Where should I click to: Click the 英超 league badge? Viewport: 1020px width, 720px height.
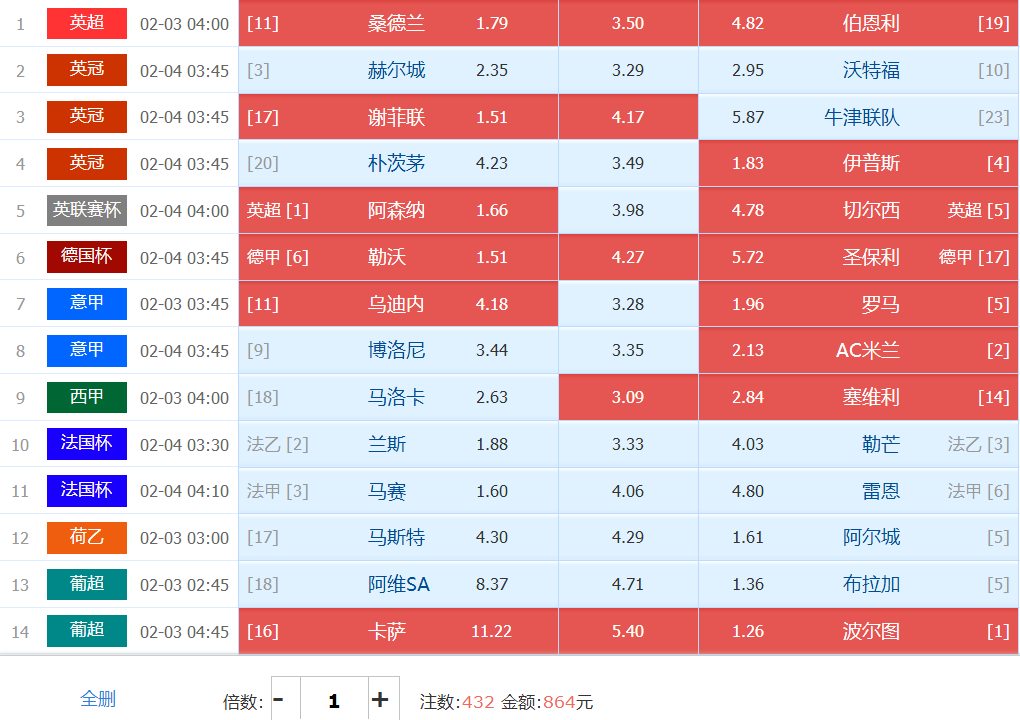tap(87, 23)
